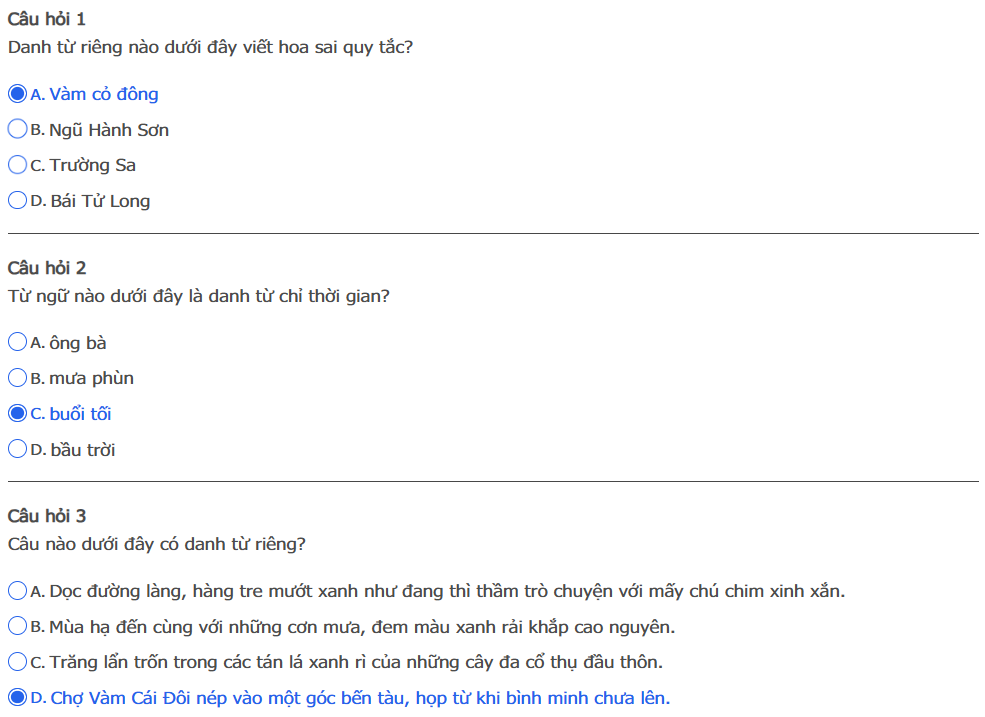Choose option D. bầu trời
The width and height of the screenshot is (985, 717).
pyautogui.click(x=17, y=450)
